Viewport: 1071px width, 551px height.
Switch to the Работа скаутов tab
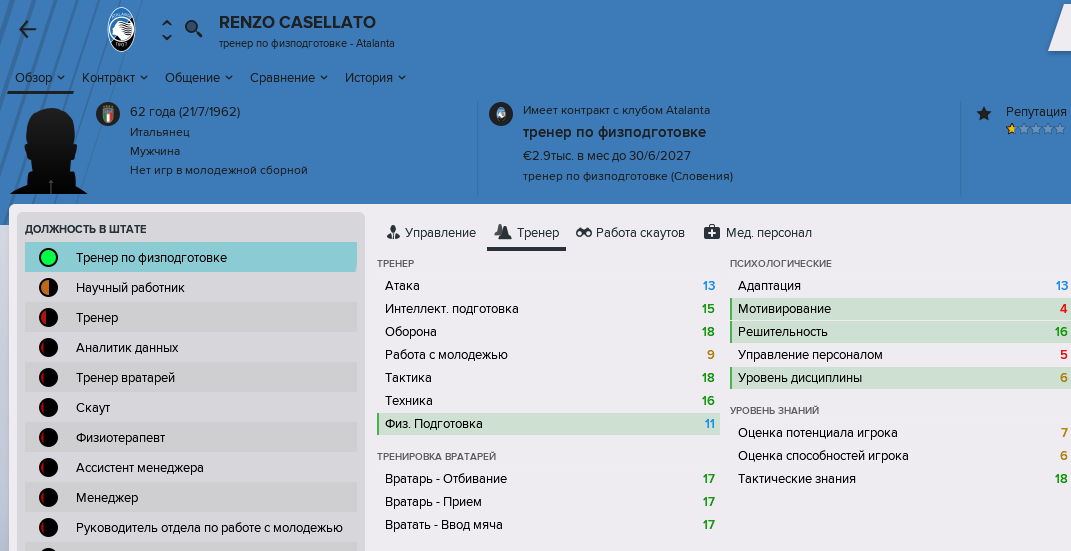pos(630,233)
